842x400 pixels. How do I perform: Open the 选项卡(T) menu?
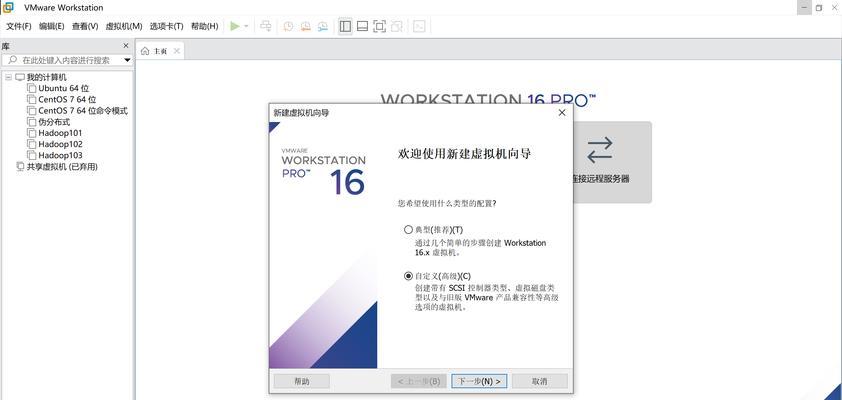(x=166, y=26)
